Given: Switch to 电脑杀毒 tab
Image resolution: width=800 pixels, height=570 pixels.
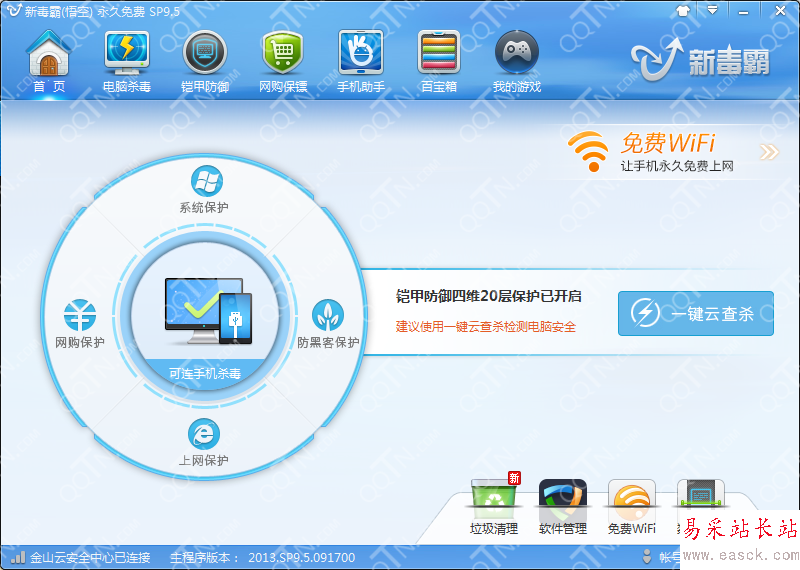Looking at the screenshot, I should (127, 63).
